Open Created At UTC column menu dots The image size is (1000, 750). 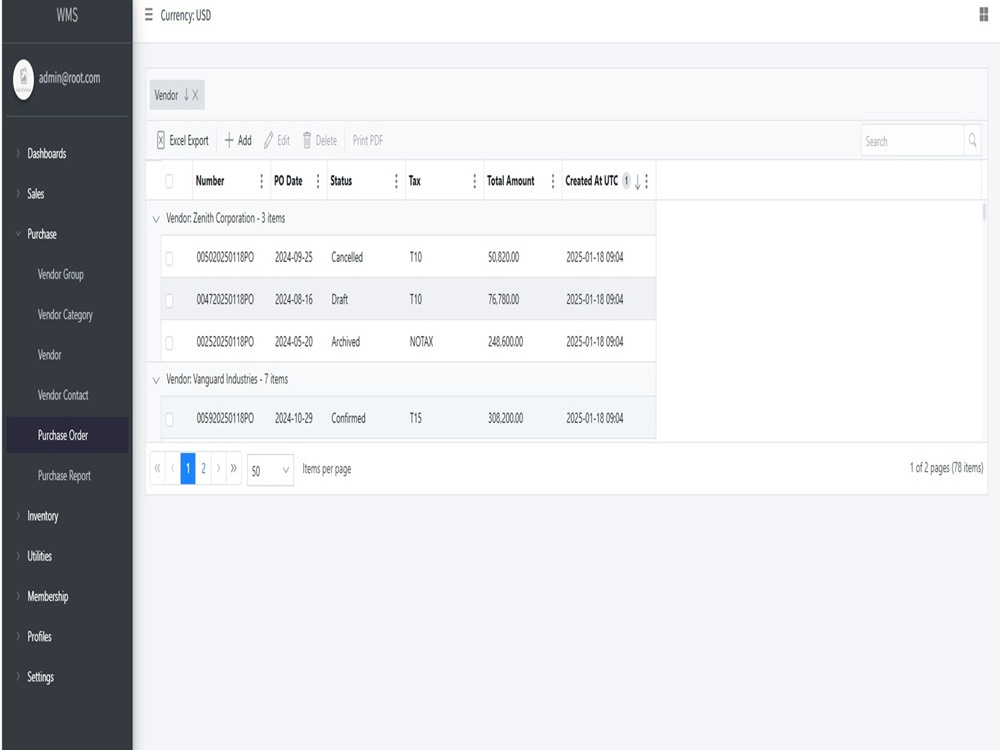tap(647, 181)
